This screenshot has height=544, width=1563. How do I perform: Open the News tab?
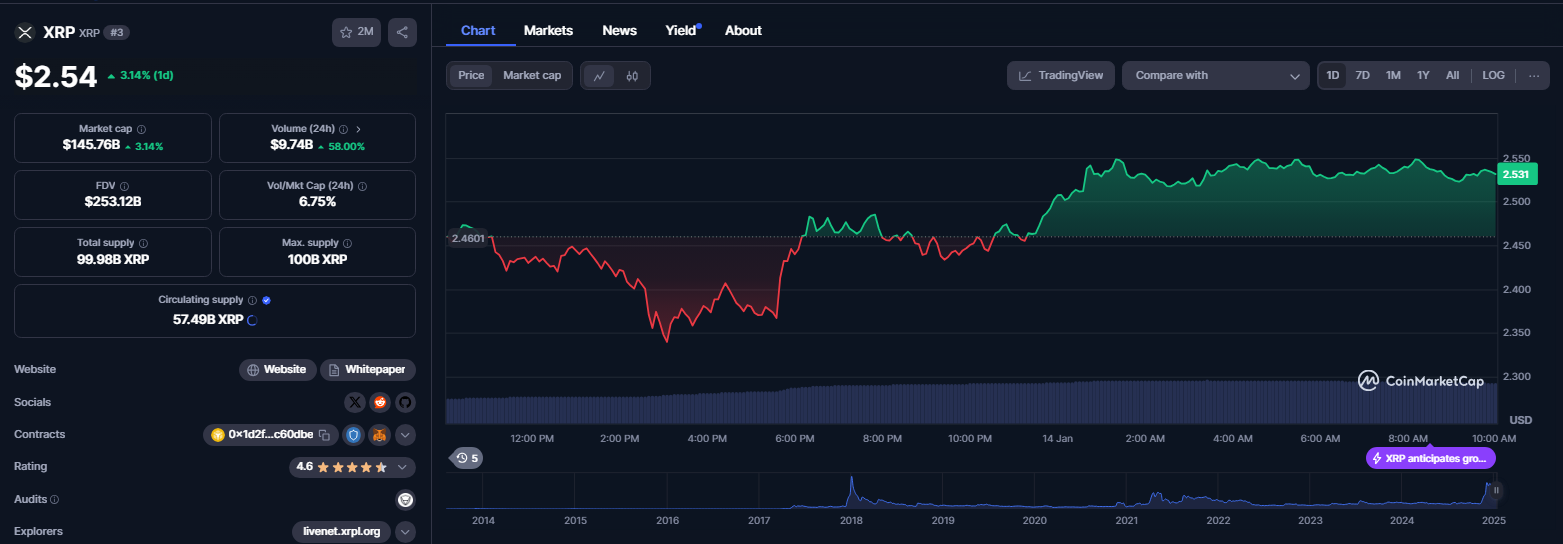620,30
